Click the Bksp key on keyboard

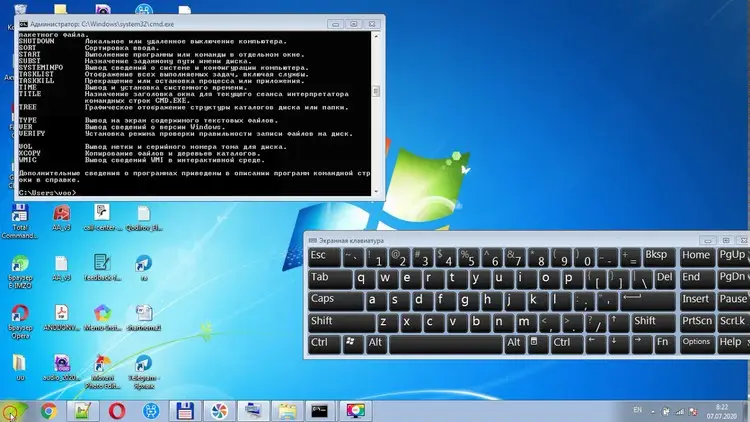(659, 257)
